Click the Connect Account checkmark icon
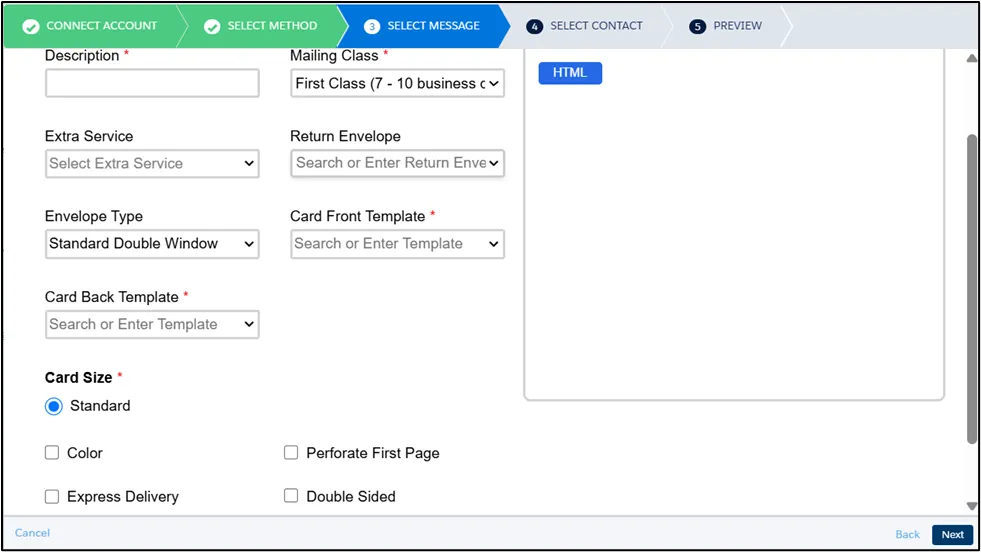Viewport: 981px width, 552px height. 31,26
